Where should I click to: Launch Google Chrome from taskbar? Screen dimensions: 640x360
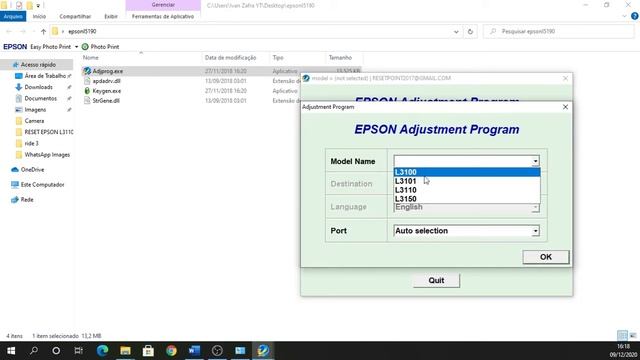[x=171, y=351]
